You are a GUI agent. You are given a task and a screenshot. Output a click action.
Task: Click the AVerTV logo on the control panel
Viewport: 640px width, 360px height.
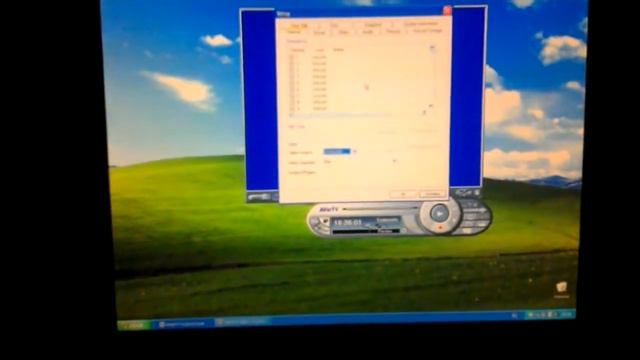(328, 209)
